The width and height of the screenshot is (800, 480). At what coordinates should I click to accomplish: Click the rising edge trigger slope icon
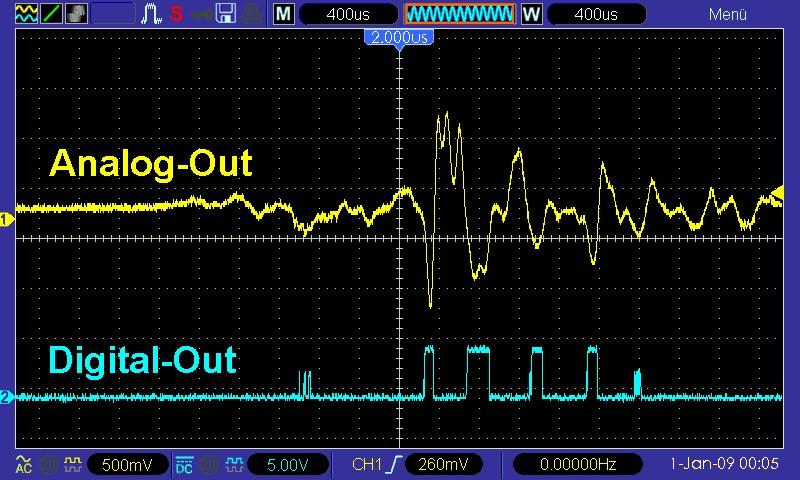coord(394,464)
